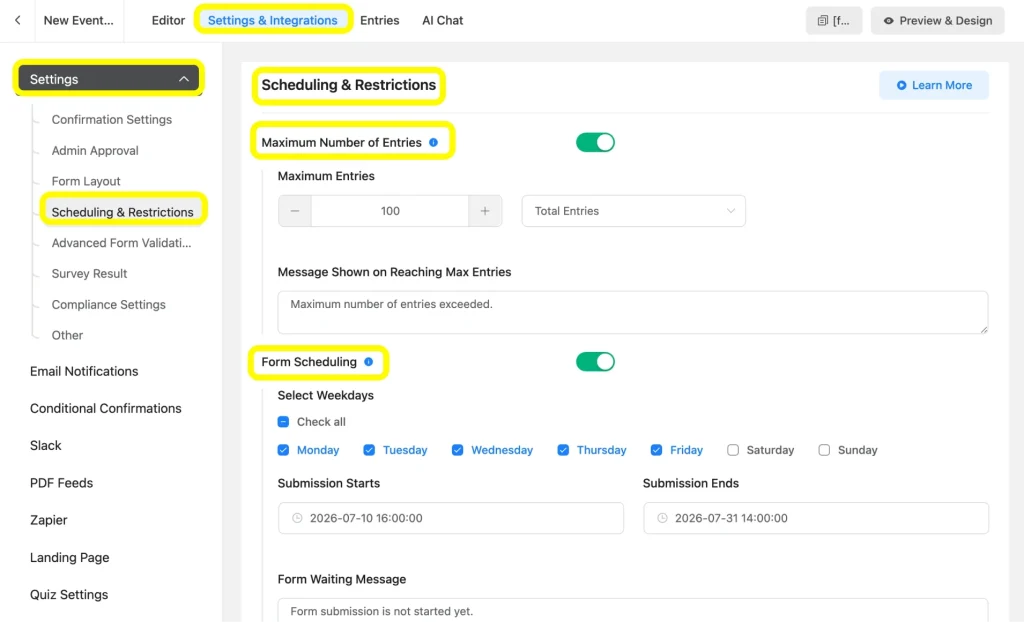1024x622 pixels.
Task: Click the Preview & Design button
Action: 937,20
